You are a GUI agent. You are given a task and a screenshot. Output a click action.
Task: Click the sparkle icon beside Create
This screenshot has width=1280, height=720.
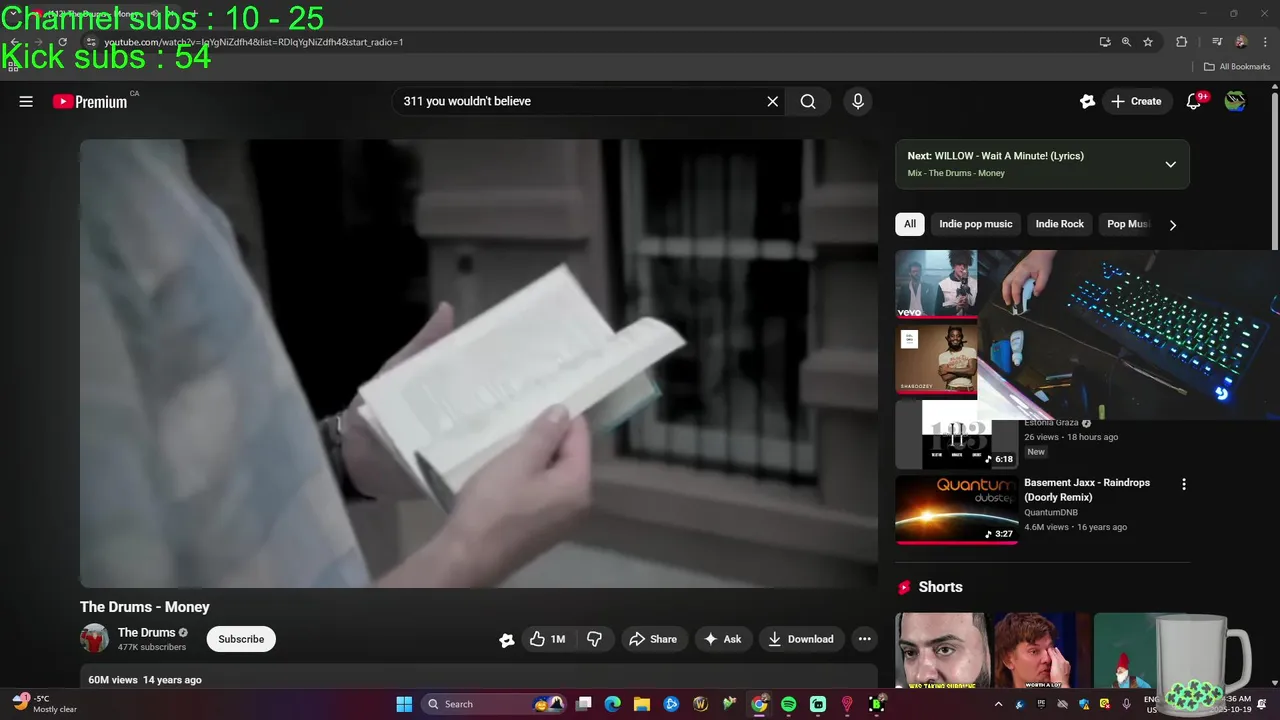pyautogui.click(x=1087, y=101)
